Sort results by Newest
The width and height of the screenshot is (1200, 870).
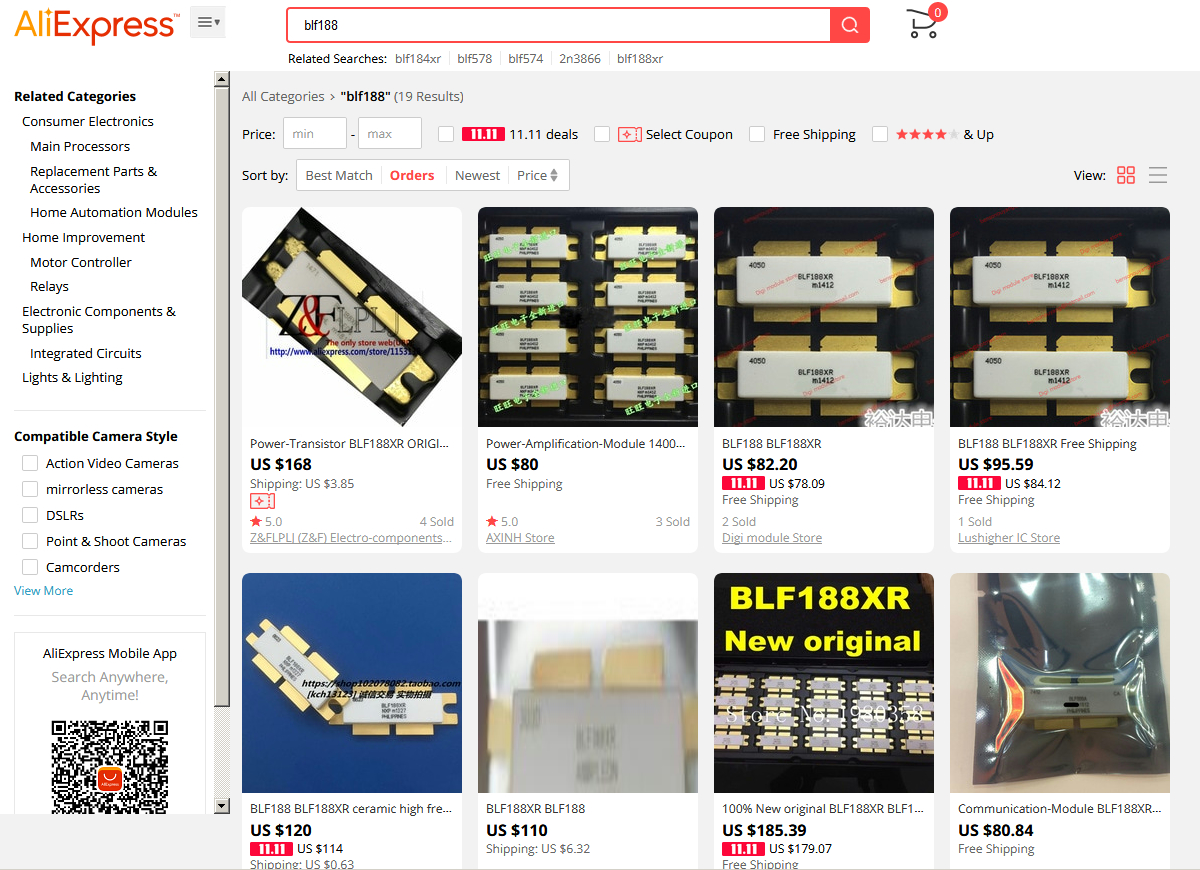(x=477, y=175)
